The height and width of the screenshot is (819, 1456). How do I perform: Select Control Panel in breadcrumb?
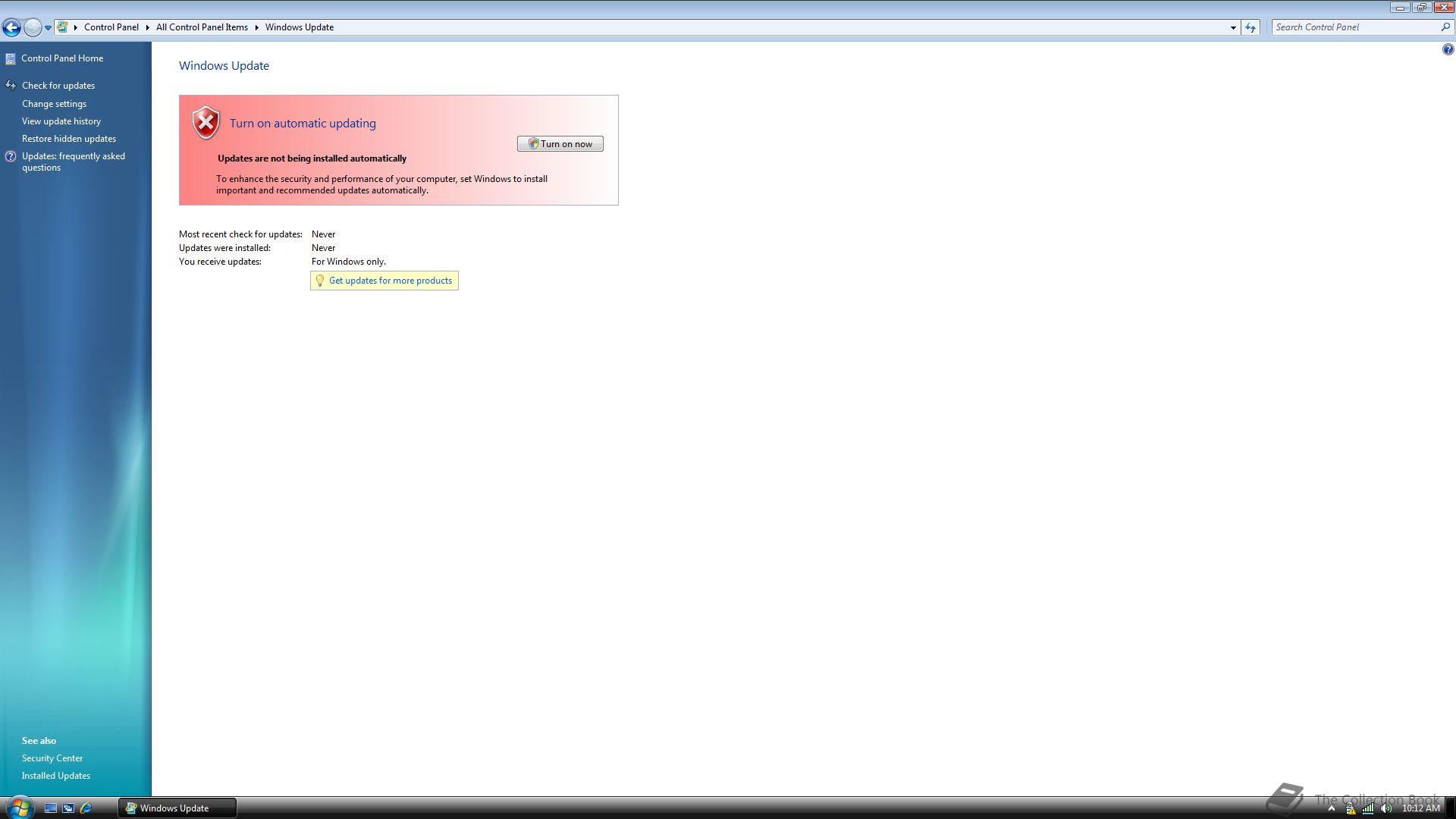click(111, 27)
